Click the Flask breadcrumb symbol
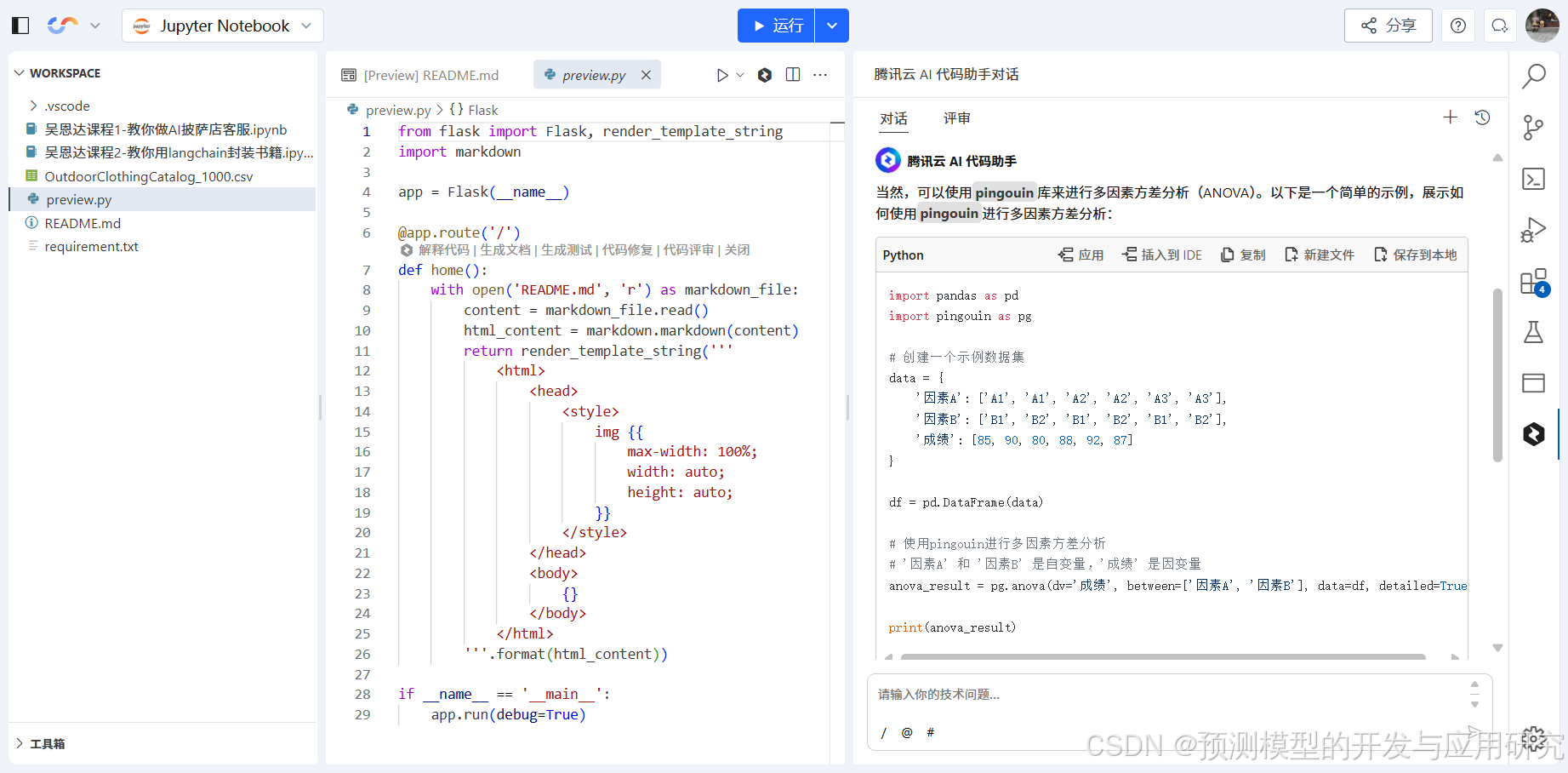Viewport: 1568px width, 773px height. point(482,110)
